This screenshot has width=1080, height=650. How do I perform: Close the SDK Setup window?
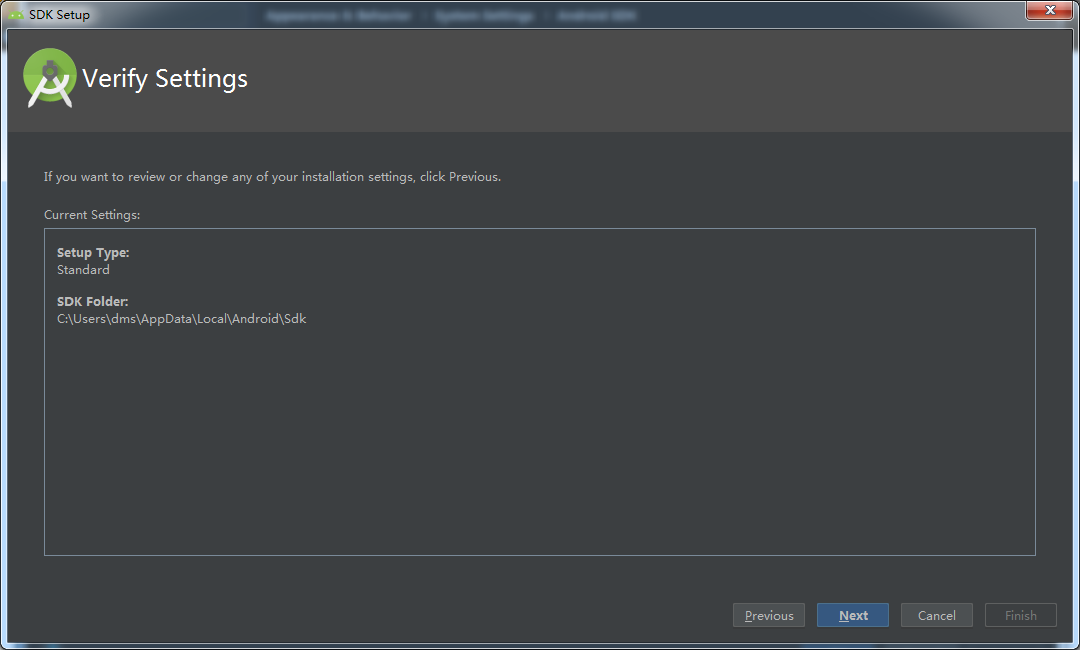pos(1049,10)
